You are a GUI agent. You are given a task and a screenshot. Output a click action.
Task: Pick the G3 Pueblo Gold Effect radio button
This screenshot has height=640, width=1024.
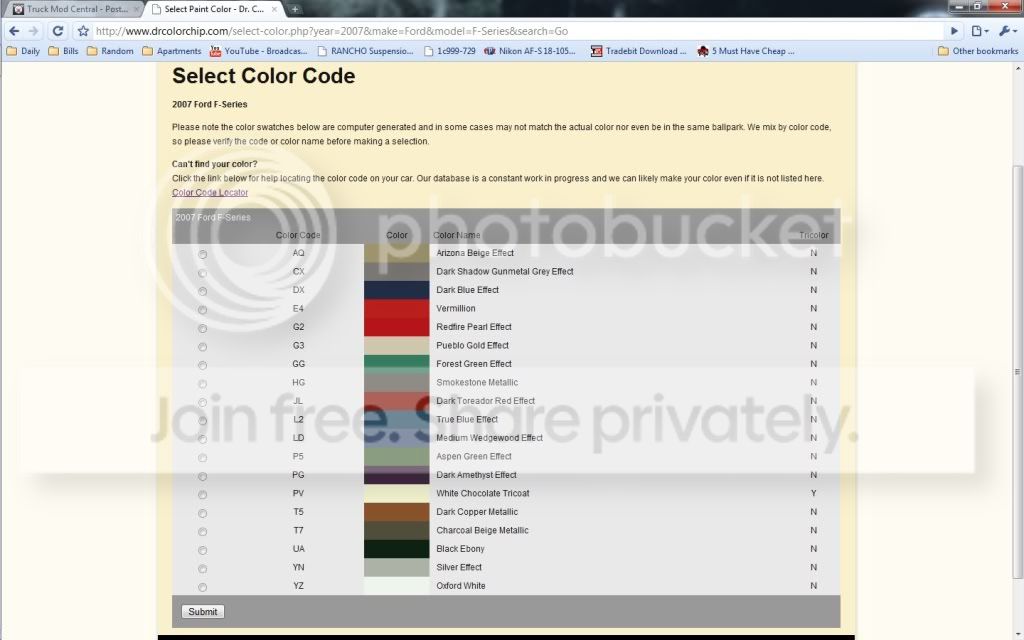click(x=202, y=347)
